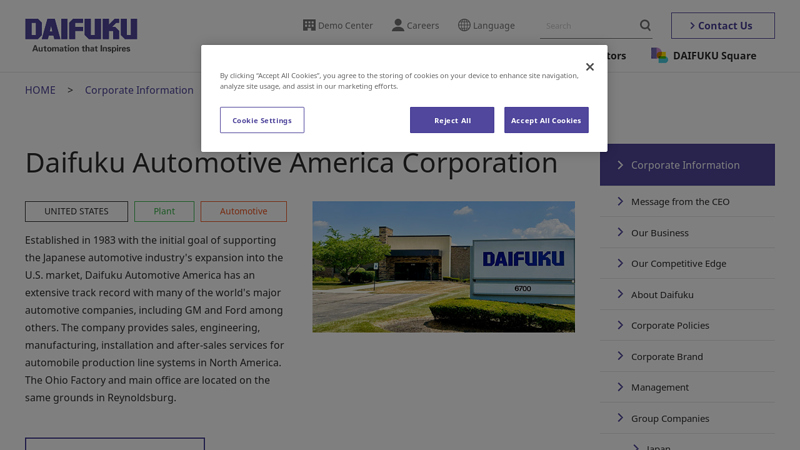
Task: Open DAIFUKU Square menu item
Action: [714, 56]
